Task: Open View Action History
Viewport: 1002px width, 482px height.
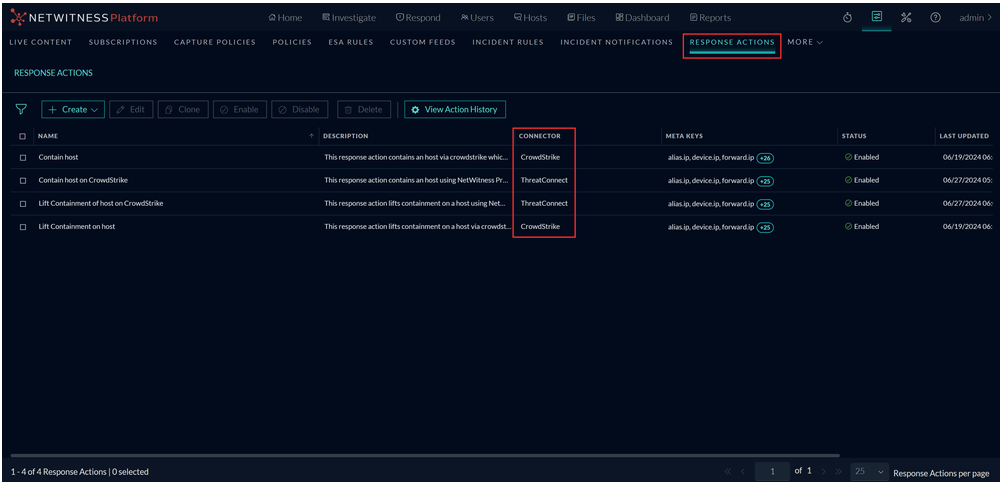Action: (455, 109)
